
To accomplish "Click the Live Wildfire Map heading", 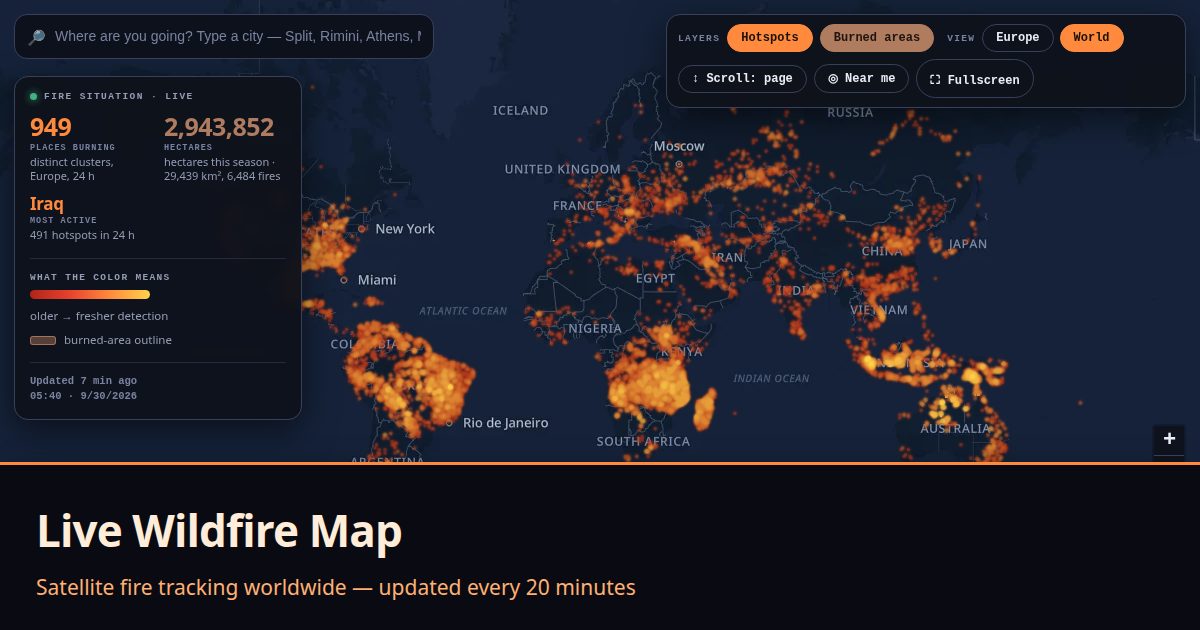I will [219, 531].
